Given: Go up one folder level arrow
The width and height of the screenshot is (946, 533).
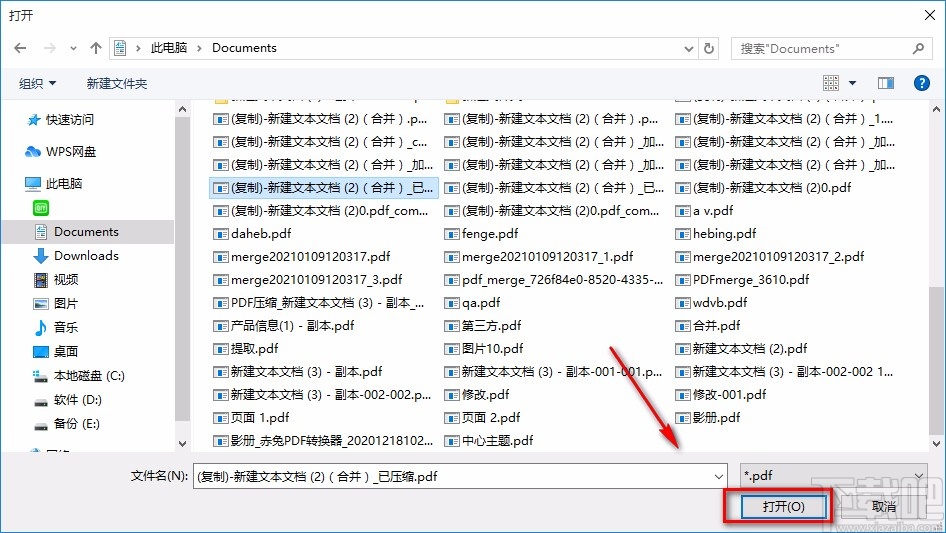Looking at the screenshot, I should tap(95, 48).
